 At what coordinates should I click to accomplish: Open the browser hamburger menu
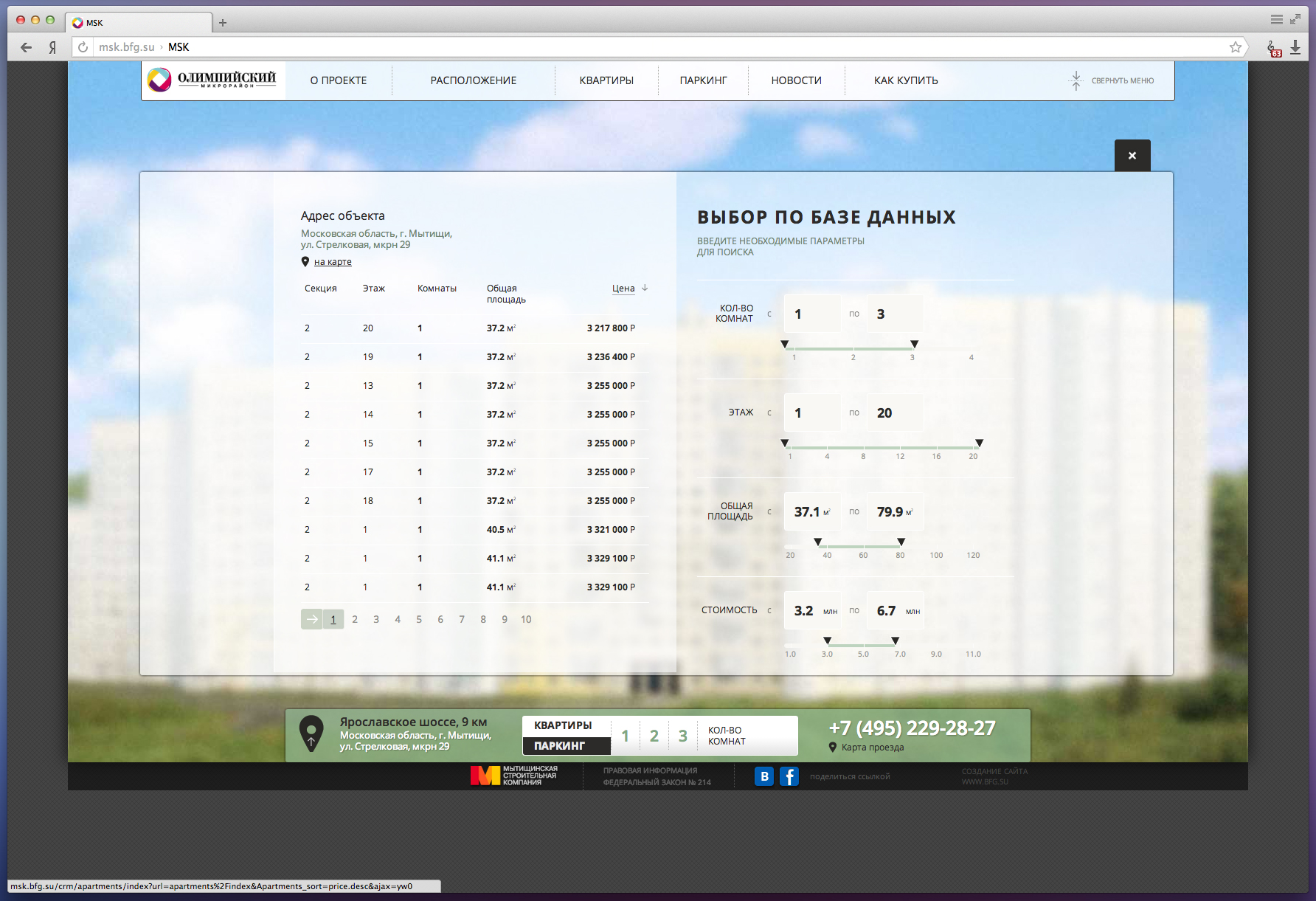point(1277,20)
